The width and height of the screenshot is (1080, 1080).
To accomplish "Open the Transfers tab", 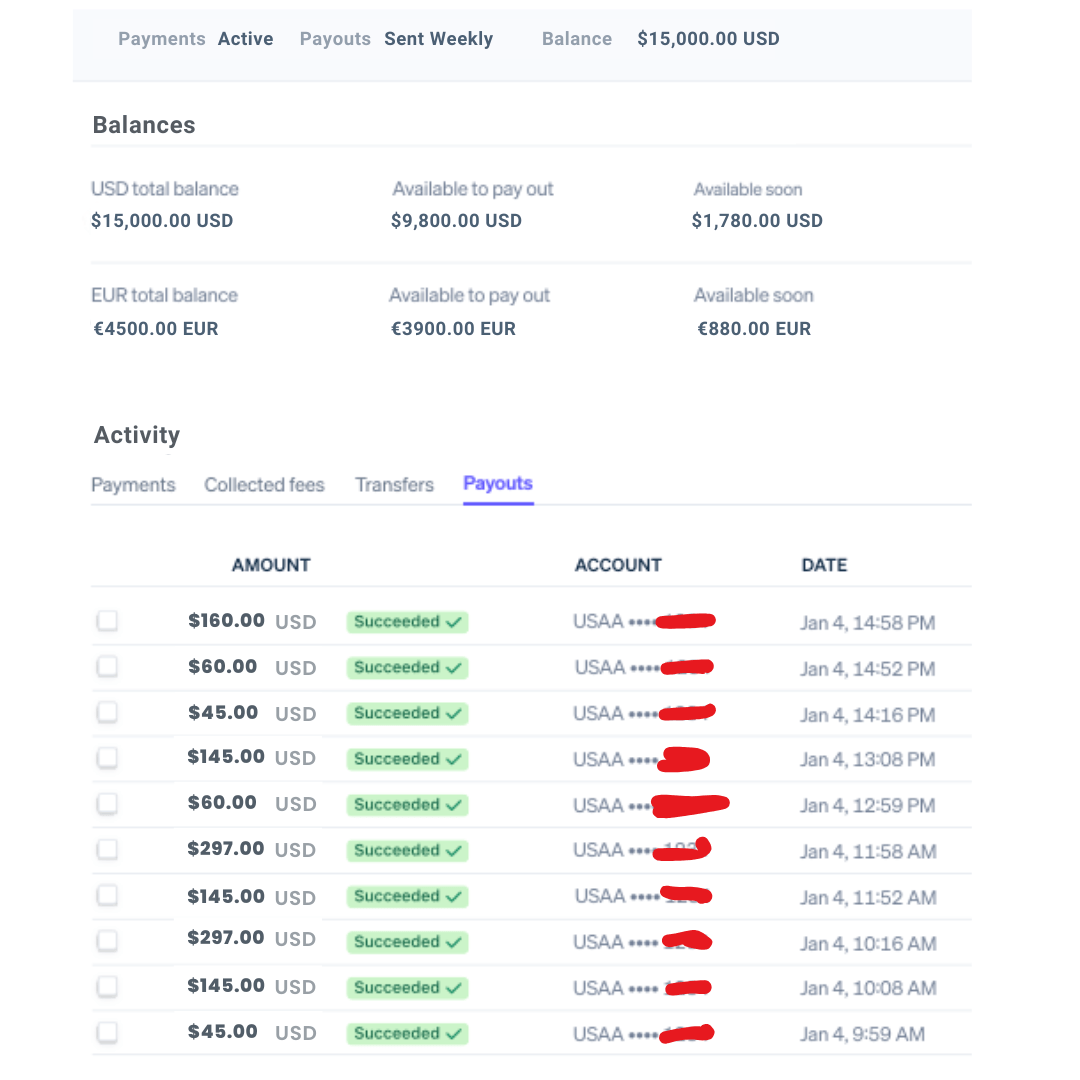I will pos(395,485).
